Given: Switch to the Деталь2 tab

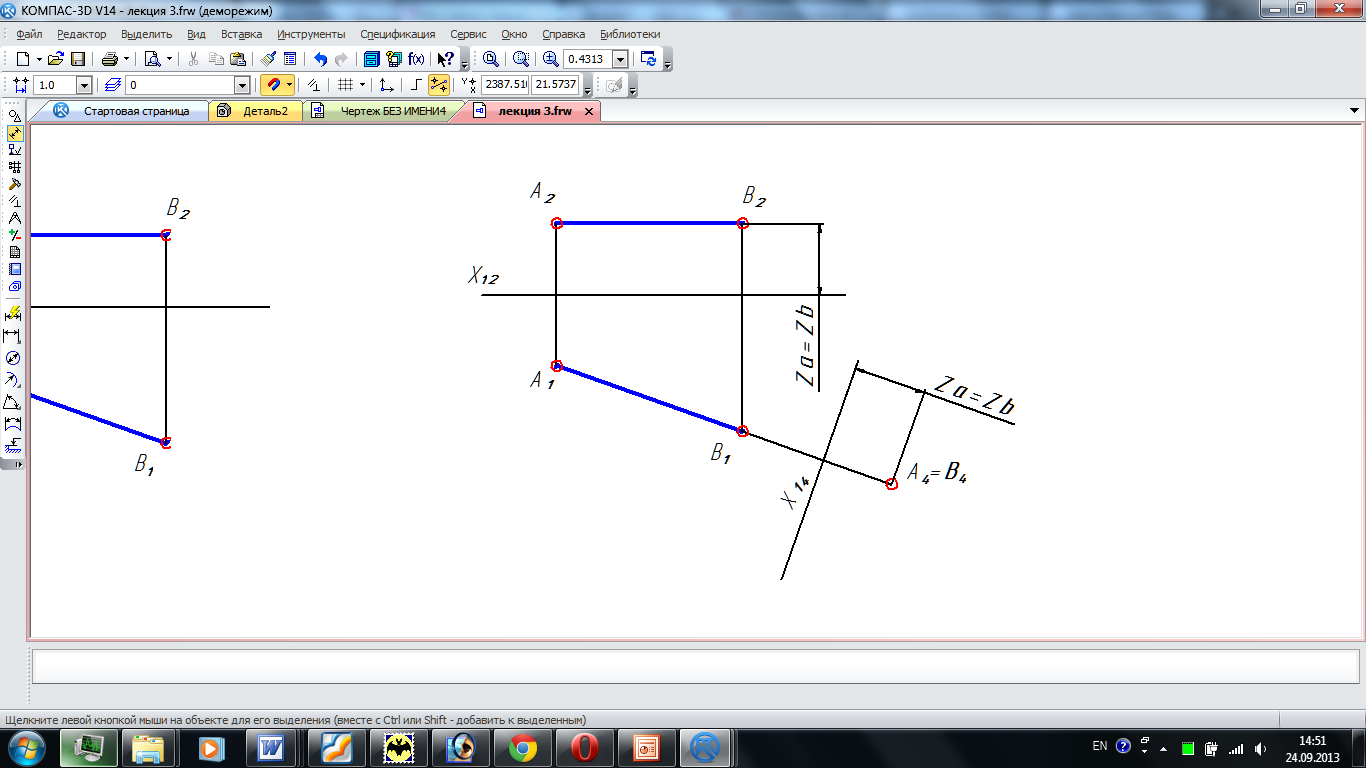Looking at the screenshot, I should (x=255, y=111).
